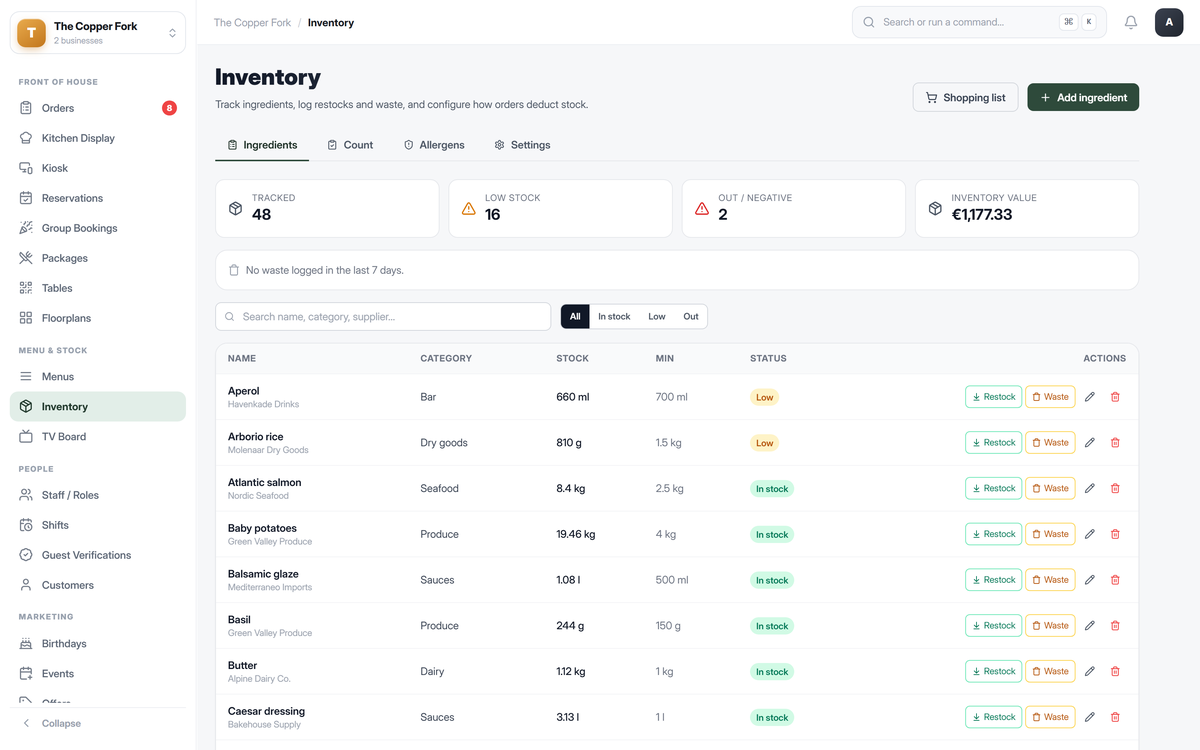Edit Baby potatoes pencil icon
The image size is (1200, 750).
(1090, 534)
